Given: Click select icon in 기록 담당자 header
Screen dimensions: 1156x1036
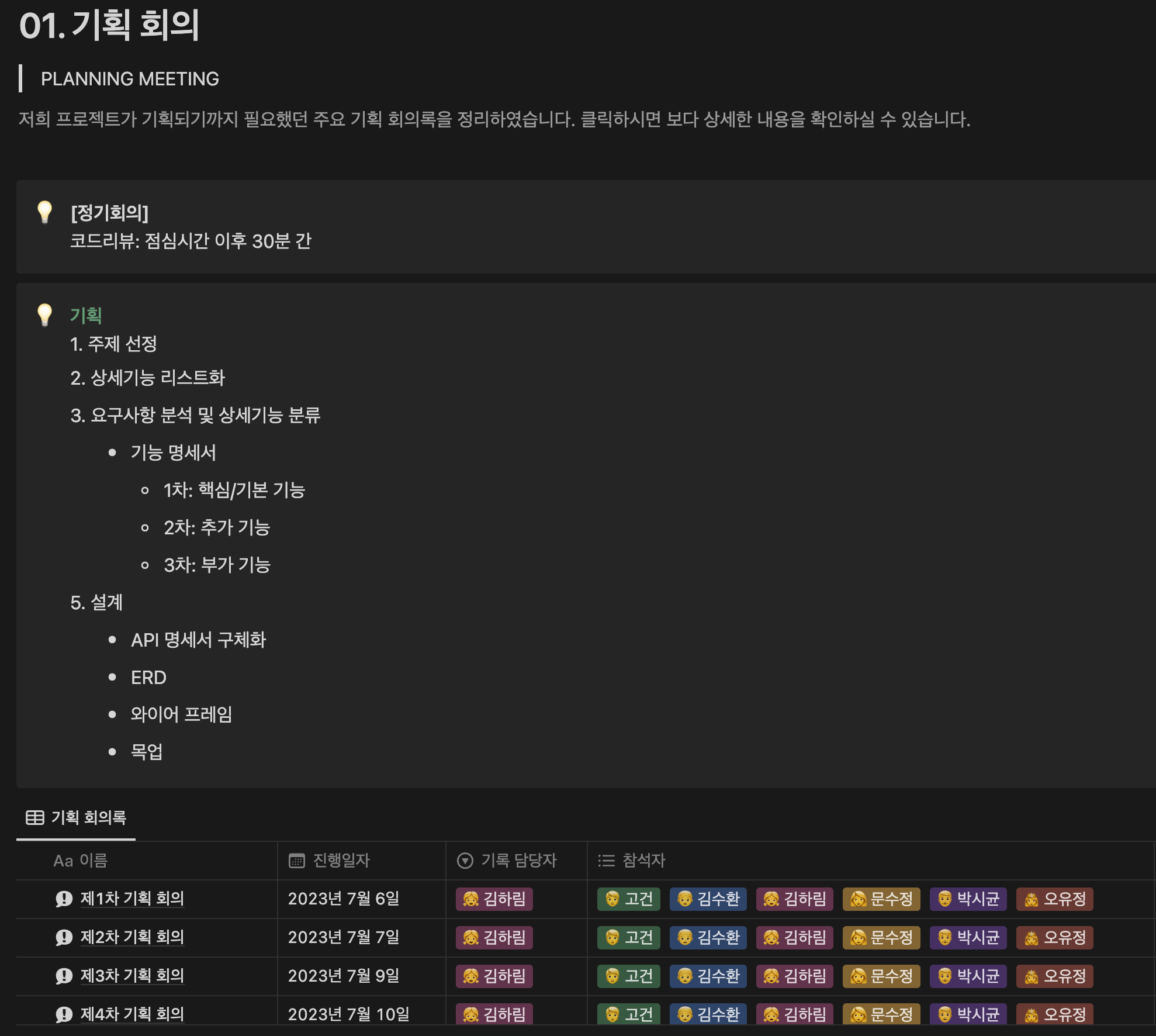Looking at the screenshot, I should click(465, 861).
